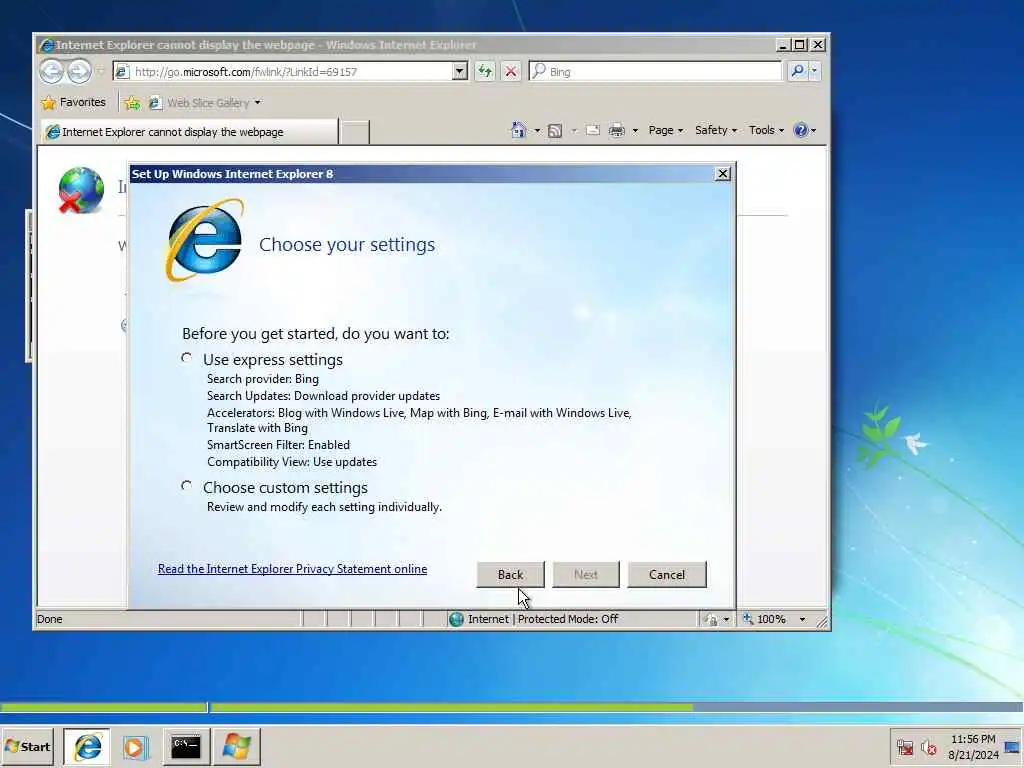Viewport: 1024px width, 768px height.
Task: Click the URL address field
Action: tap(291, 72)
